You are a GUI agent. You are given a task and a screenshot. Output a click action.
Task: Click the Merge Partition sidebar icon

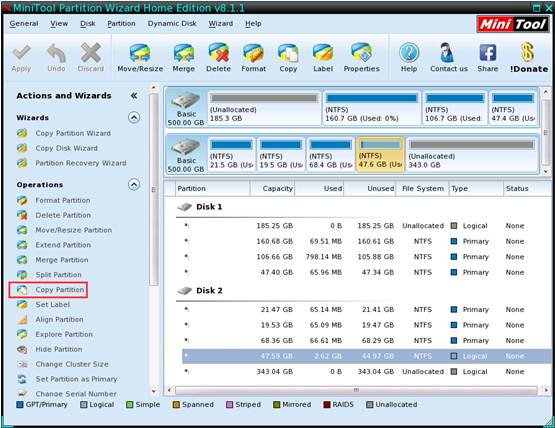tap(22, 260)
